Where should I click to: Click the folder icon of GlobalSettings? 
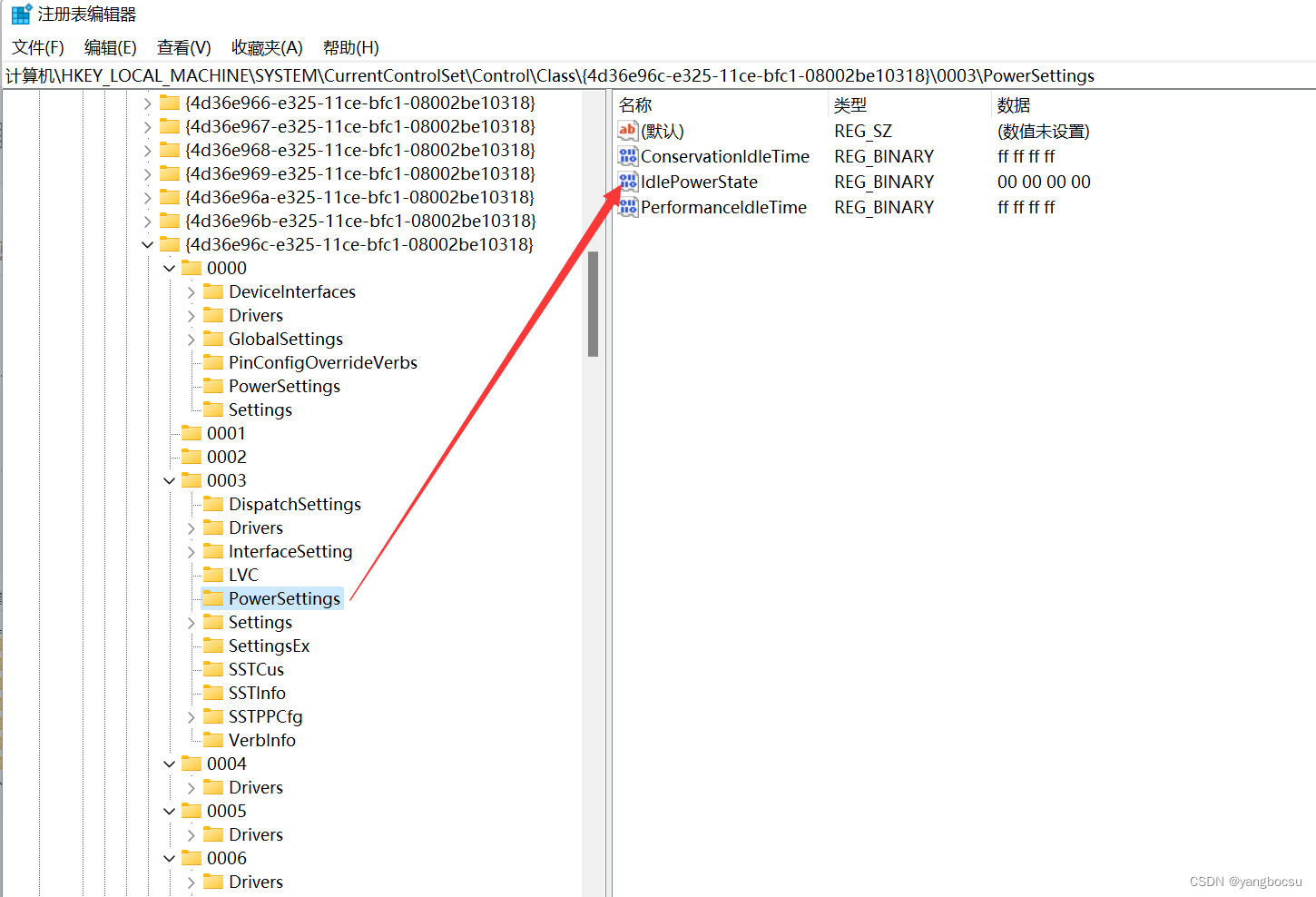(213, 339)
